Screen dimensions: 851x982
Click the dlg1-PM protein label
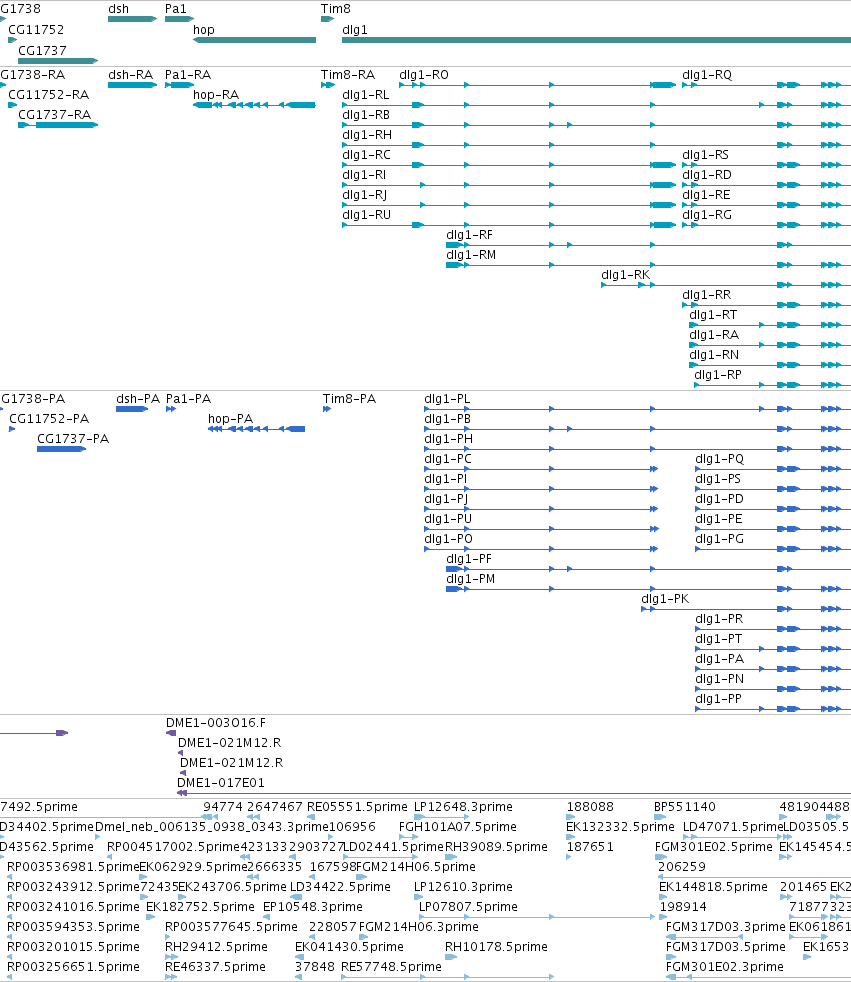pyautogui.click(x=470, y=579)
